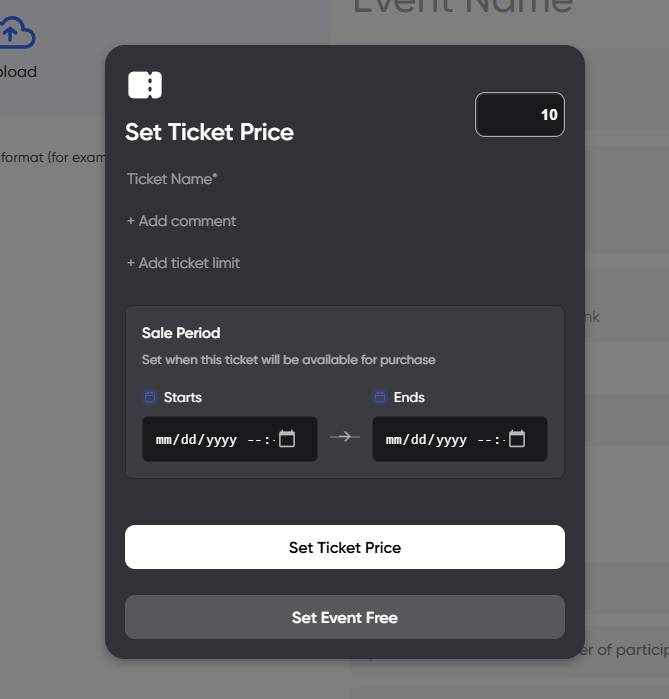This screenshot has height=699, width=669.
Task: Select the date portion of Starts field
Action: click(x=195, y=440)
